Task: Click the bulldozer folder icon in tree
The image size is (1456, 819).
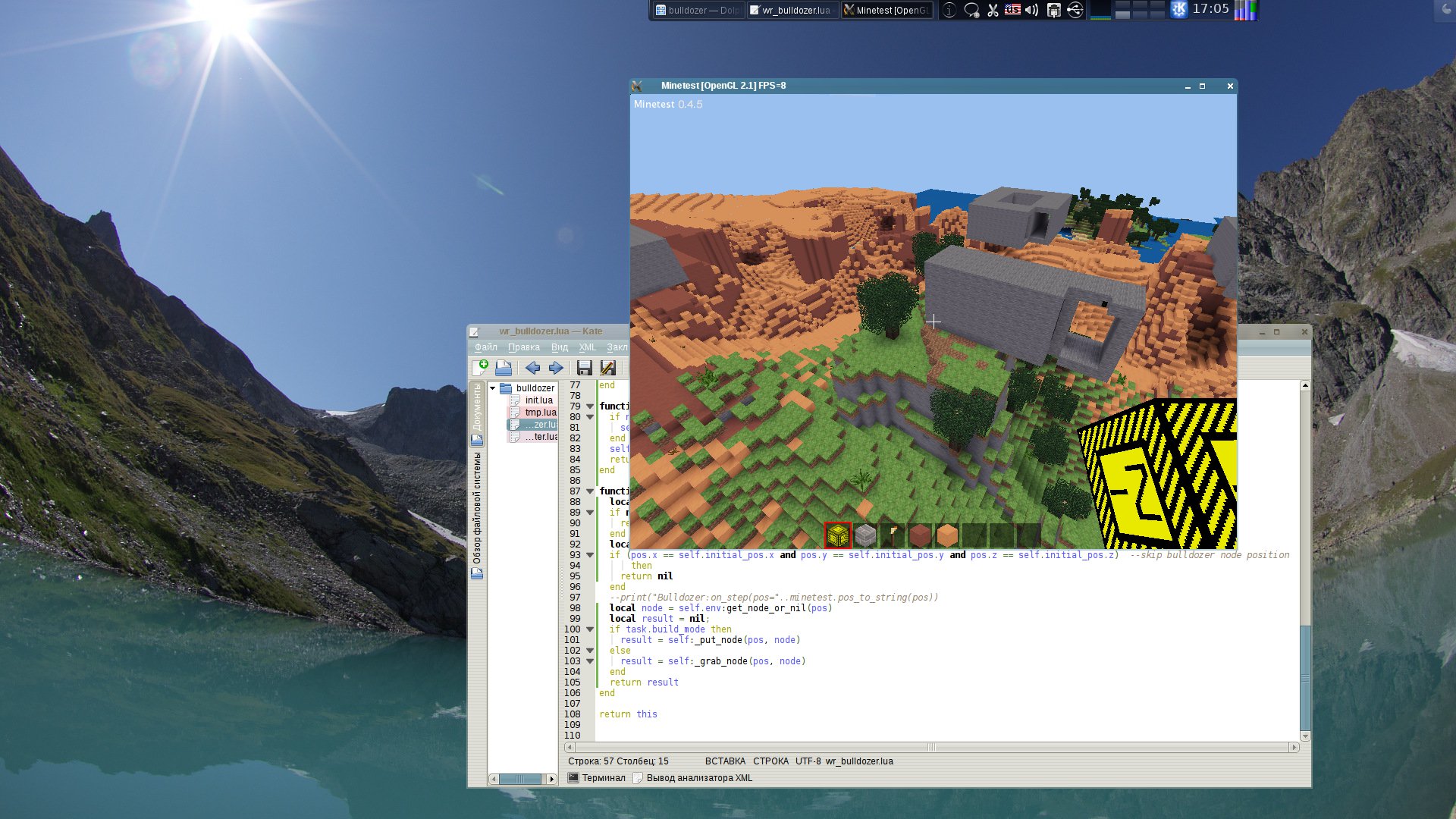Action: [506, 388]
